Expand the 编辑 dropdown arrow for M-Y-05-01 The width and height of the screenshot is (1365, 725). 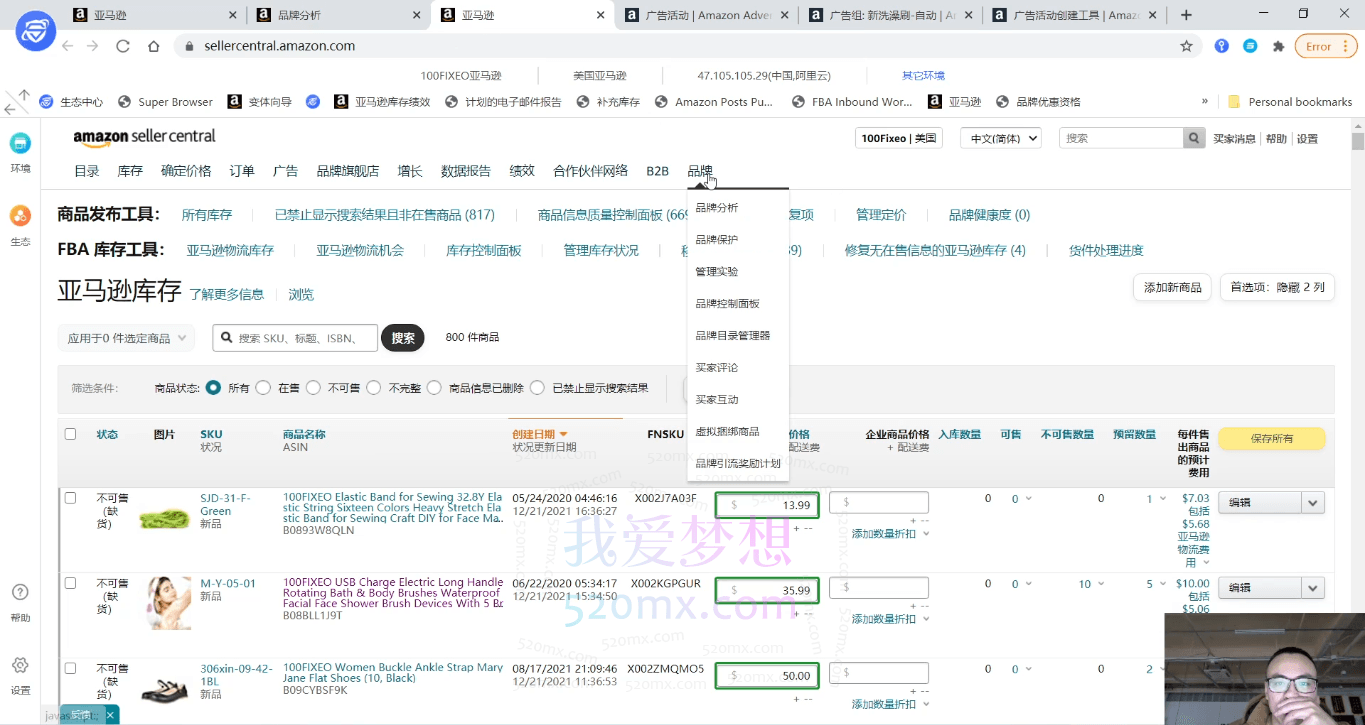(1313, 588)
